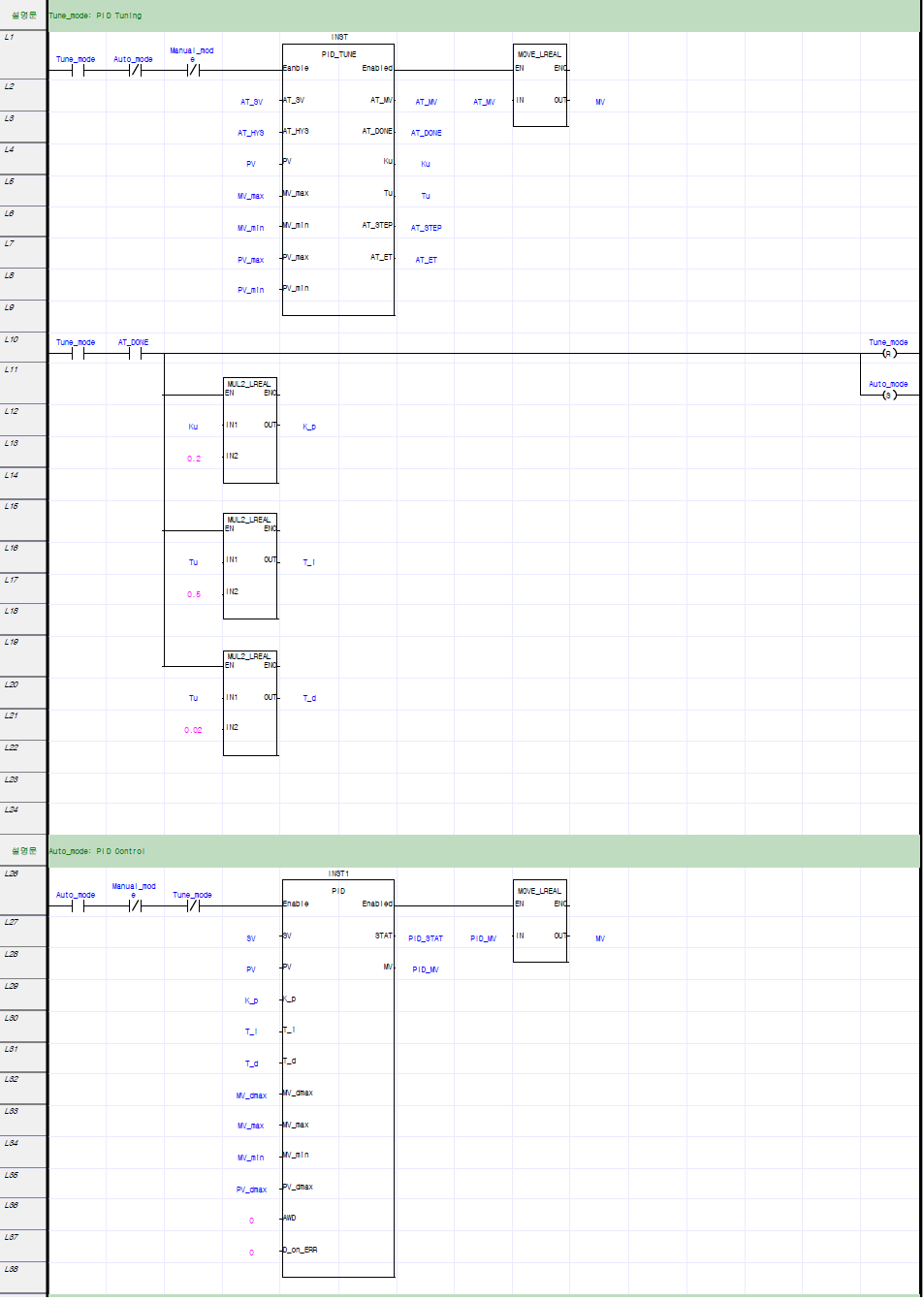Select the MUL2_LREAL block outputting T_d
The width and height of the screenshot is (924, 1301).
tap(249, 700)
